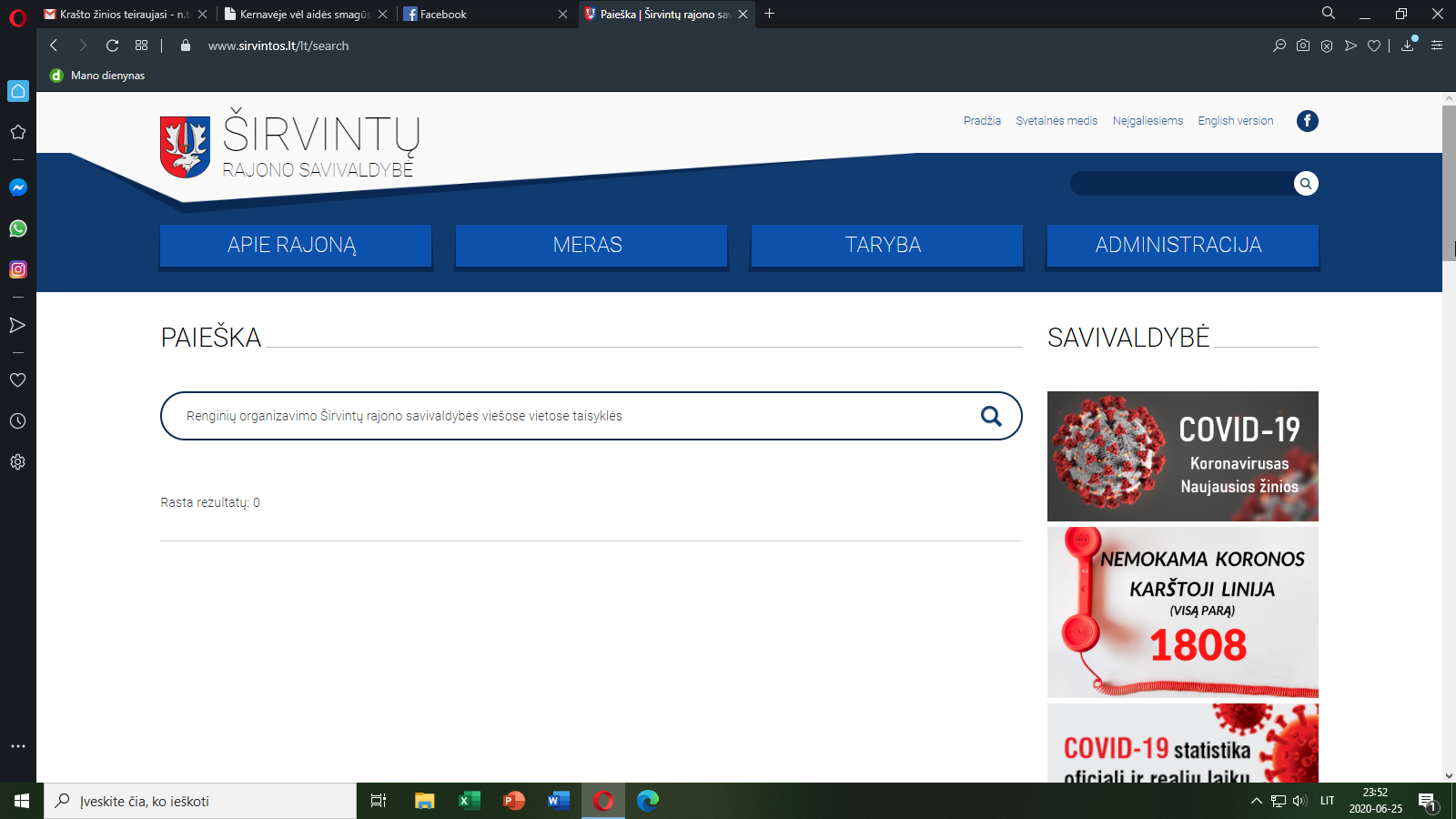
Task: Open the APIE RAJONĄ menu
Action: click(295, 246)
